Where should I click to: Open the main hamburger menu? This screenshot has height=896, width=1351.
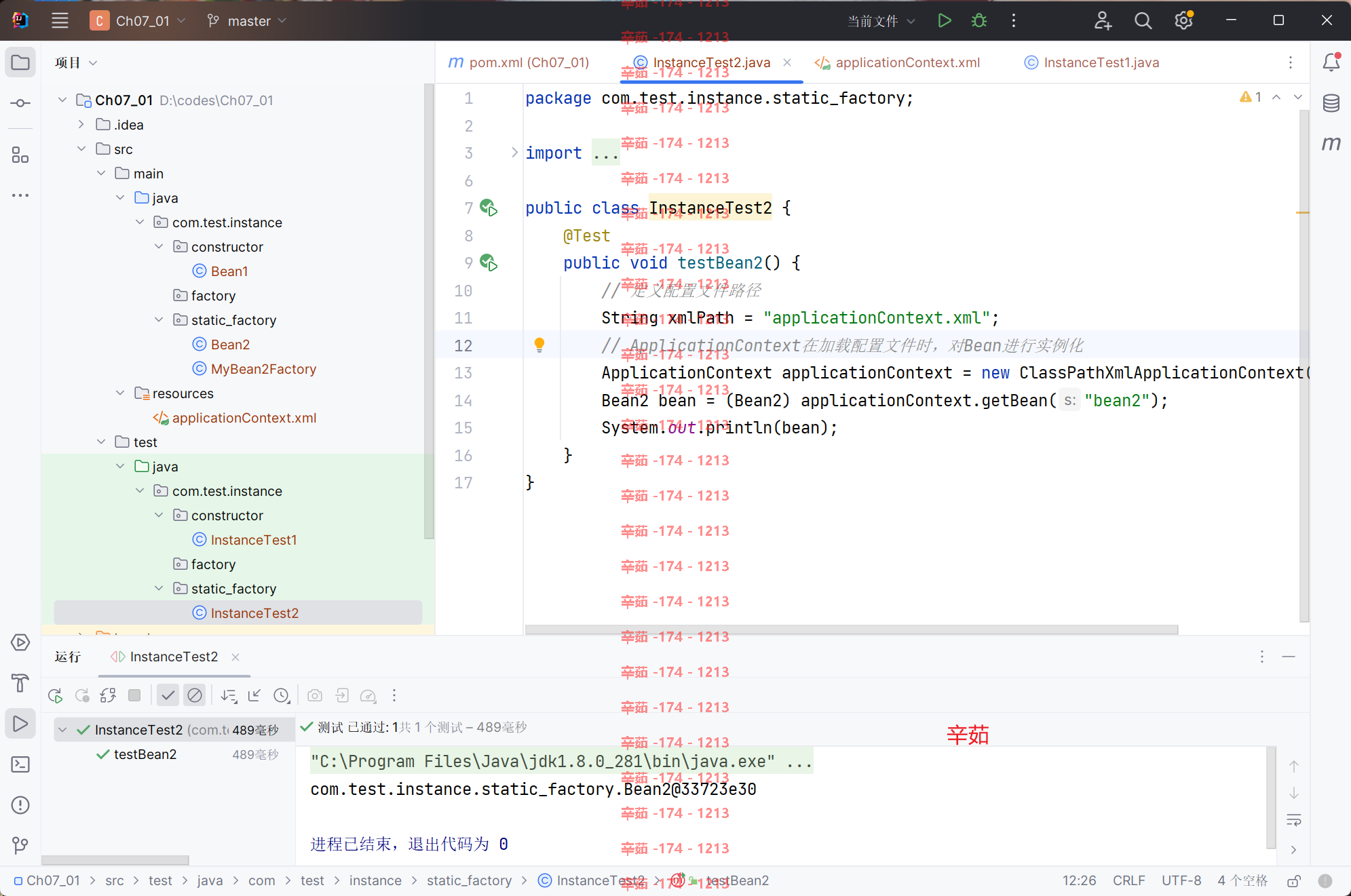[60, 20]
